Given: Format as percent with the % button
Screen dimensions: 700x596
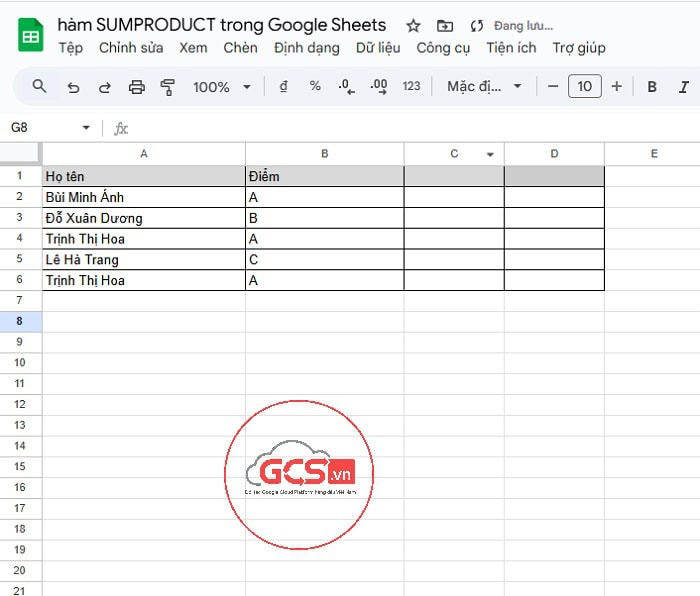Looking at the screenshot, I should [315, 87].
